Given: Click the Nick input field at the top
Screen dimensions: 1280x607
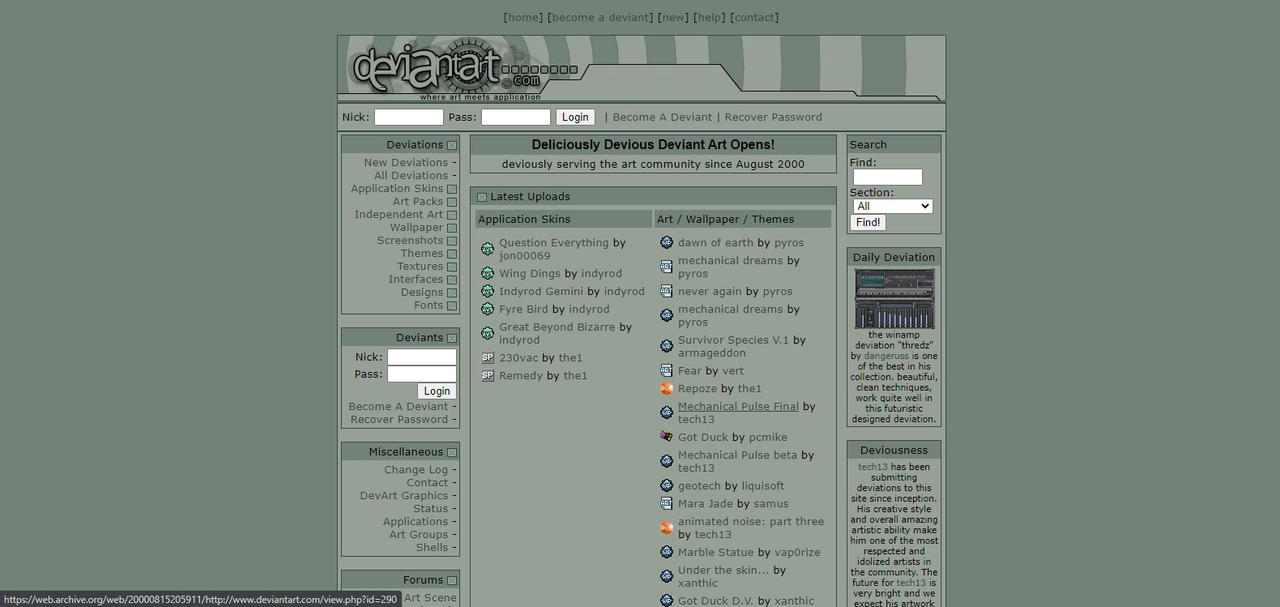Looking at the screenshot, I should click(408, 117).
